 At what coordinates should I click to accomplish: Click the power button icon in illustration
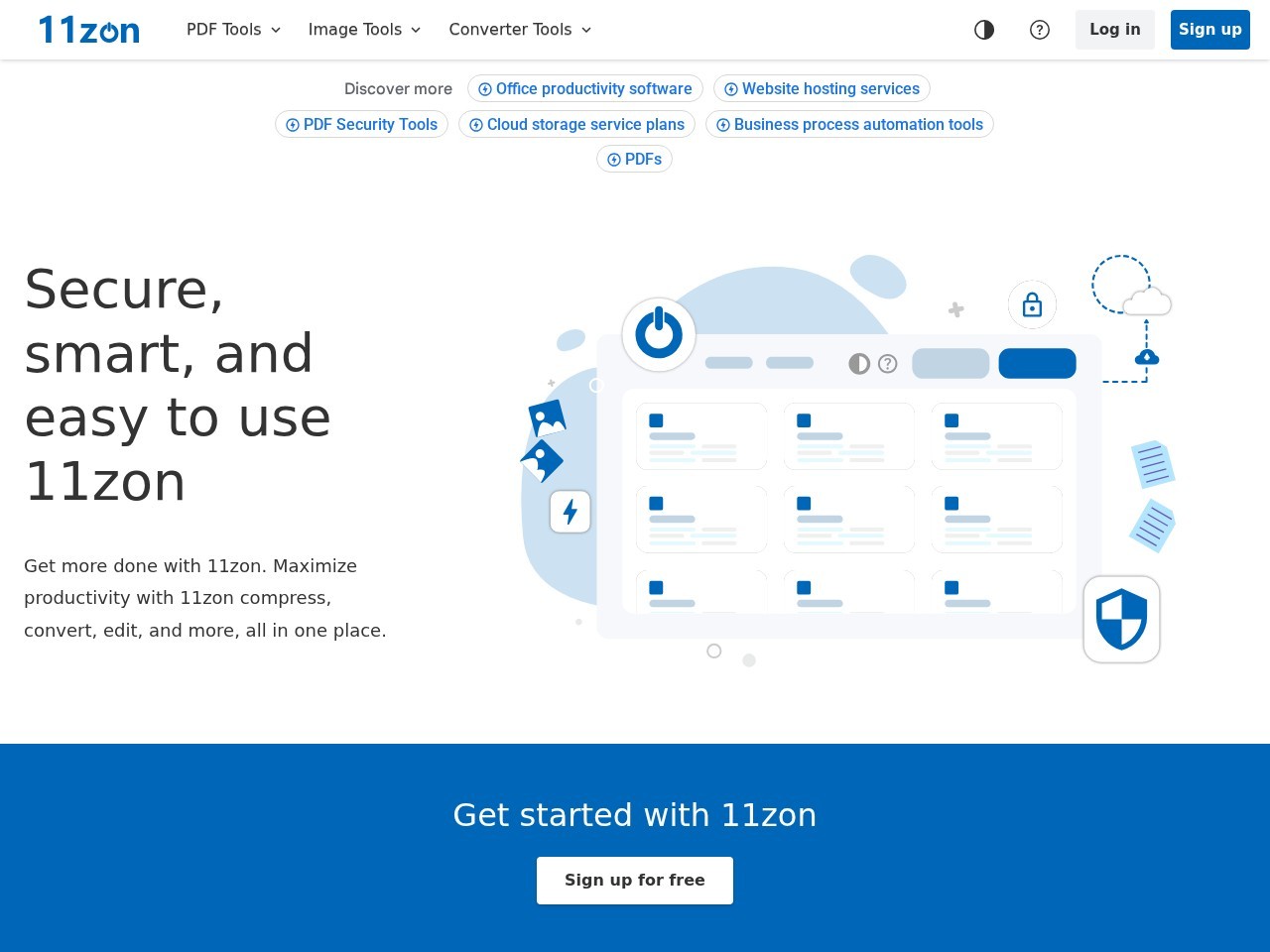pyautogui.click(x=659, y=334)
